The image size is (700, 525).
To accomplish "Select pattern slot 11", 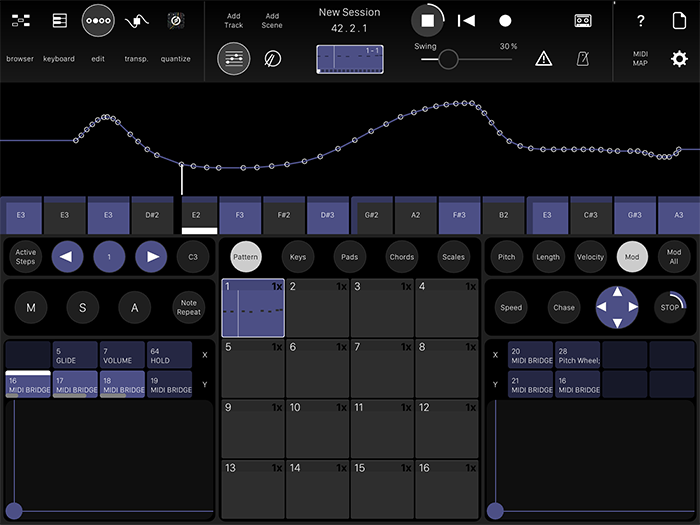I will 382,429.
